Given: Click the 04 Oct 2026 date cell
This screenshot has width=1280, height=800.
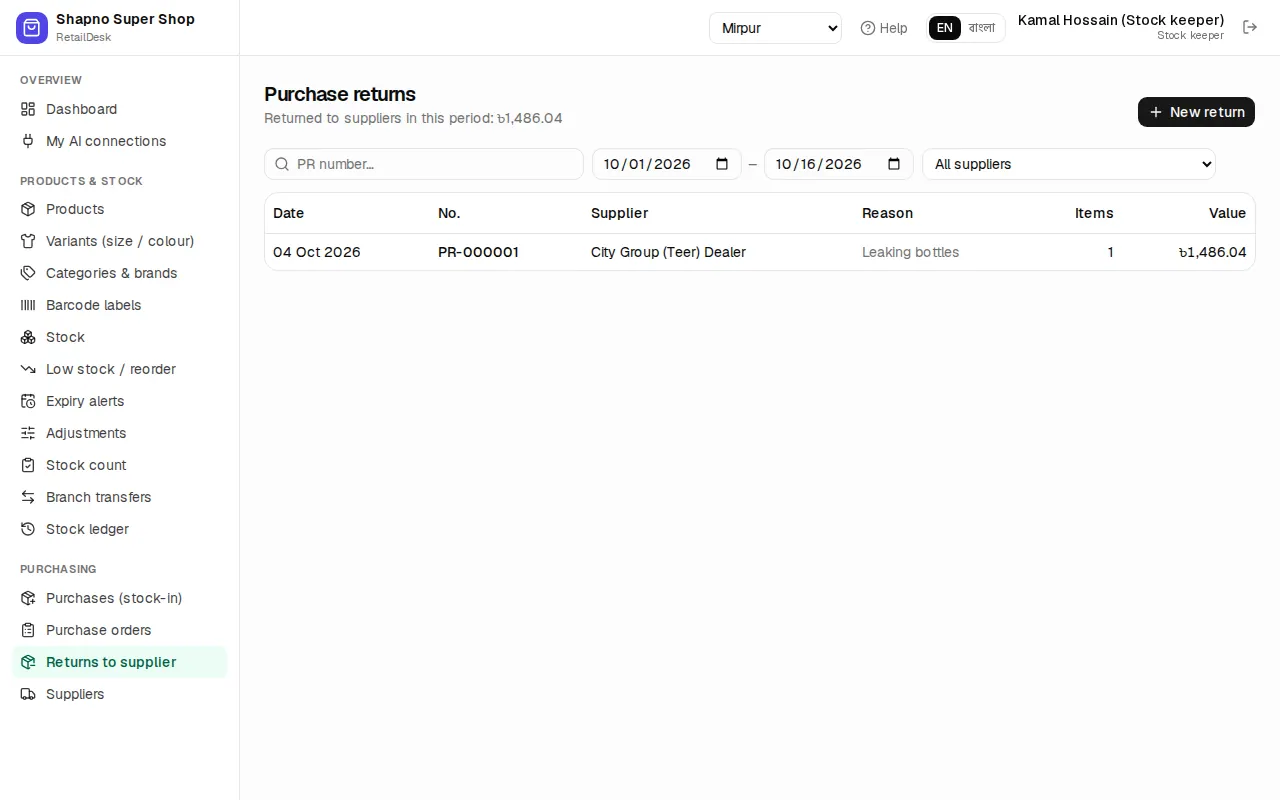Looking at the screenshot, I should [x=316, y=252].
